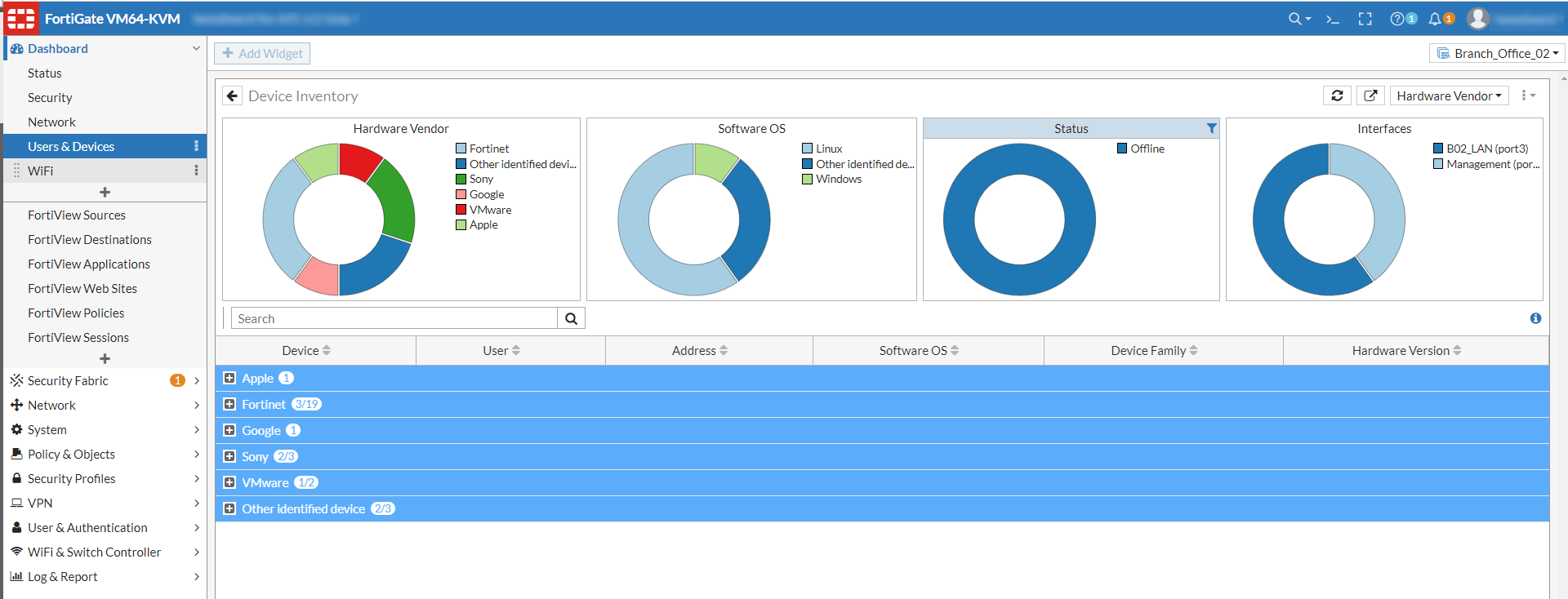Click the blue info icon
Image resolution: width=1568 pixels, height=599 pixels.
coord(1535,318)
